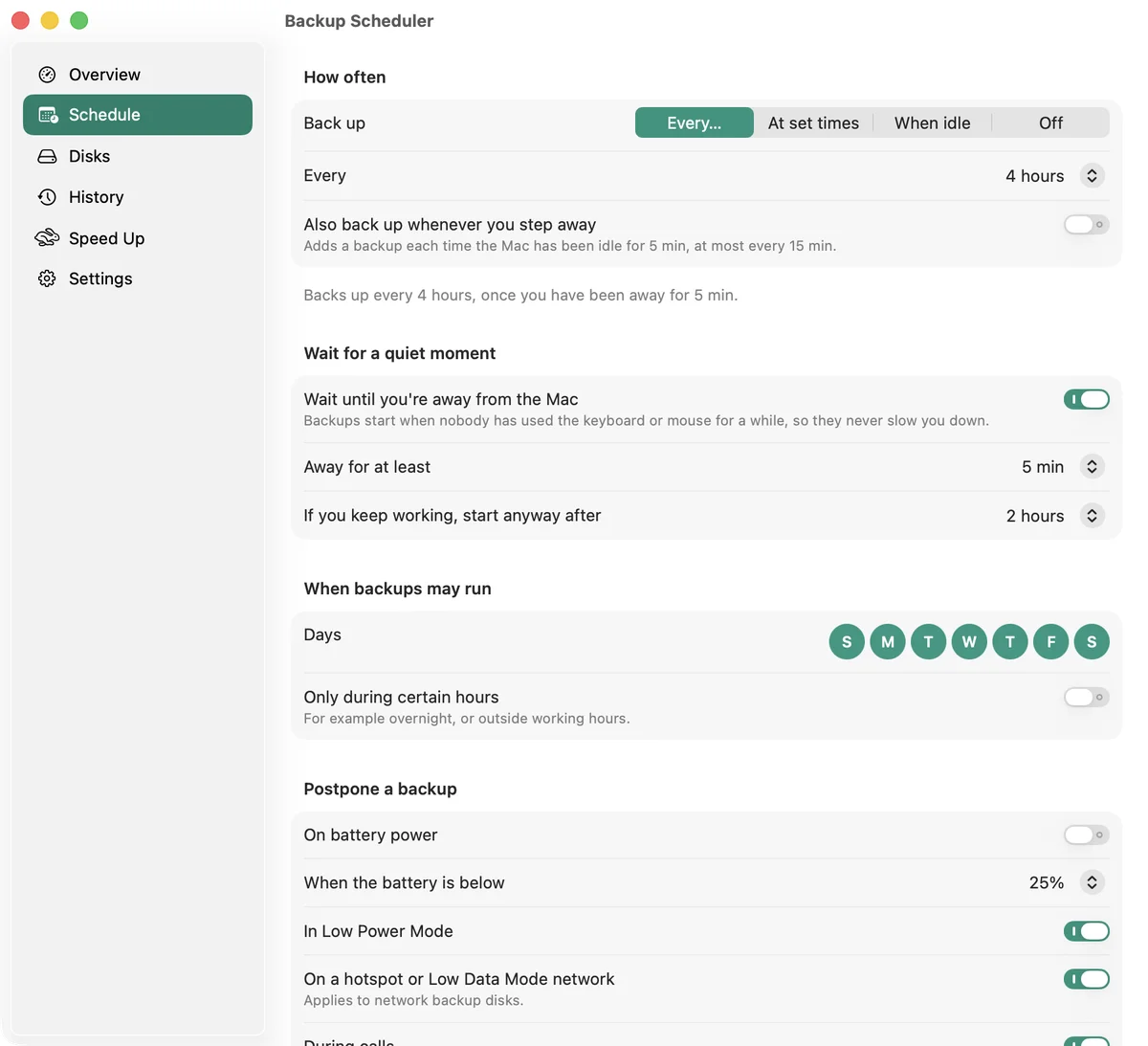Click the Applies to network backup disks note
The image size is (1148, 1046).
[x=413, y=1000]
